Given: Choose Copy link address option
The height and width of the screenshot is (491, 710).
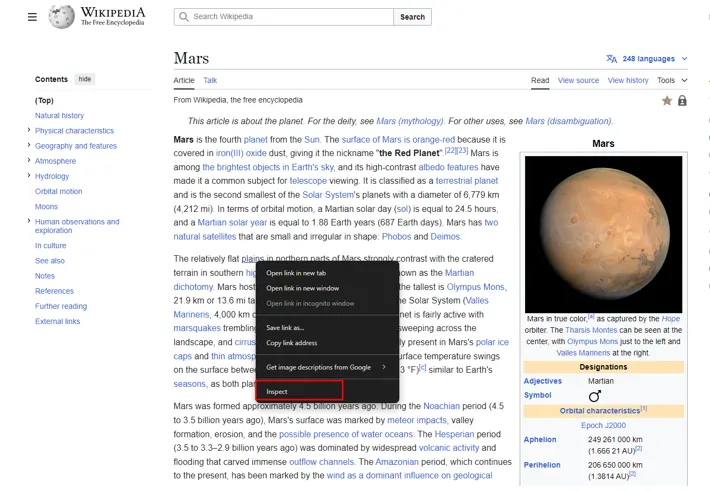Looking at the screenshot, I should pyautogui.click(x=327, y=343).
